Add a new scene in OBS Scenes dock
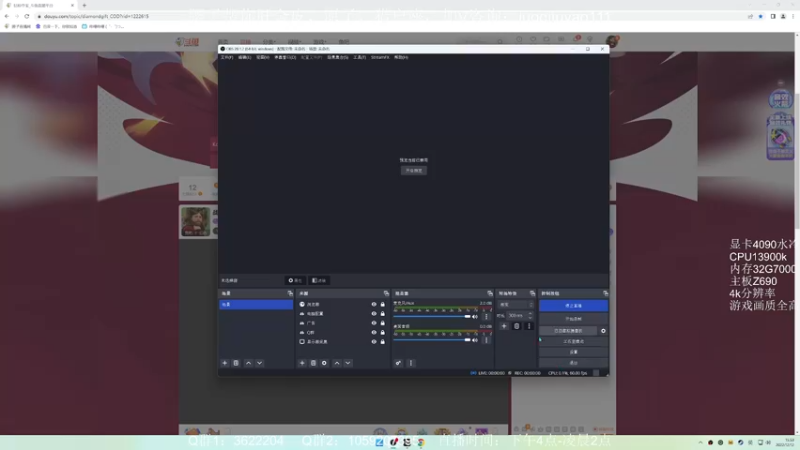Image resolution: width=800 pixels, height=450 pixels. click(x=224, y=363)
